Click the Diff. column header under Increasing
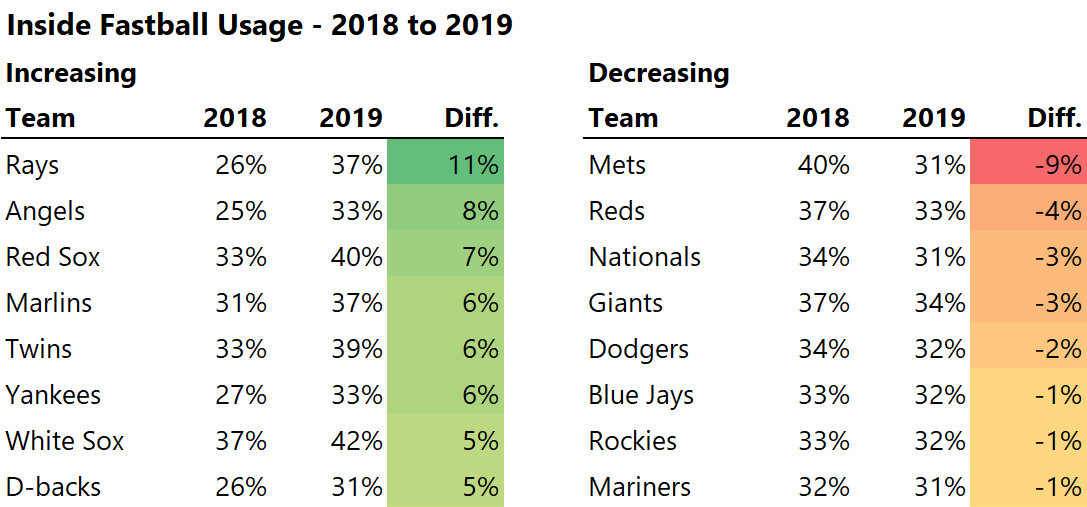The image size is (1087, 507). click(471, 118)
